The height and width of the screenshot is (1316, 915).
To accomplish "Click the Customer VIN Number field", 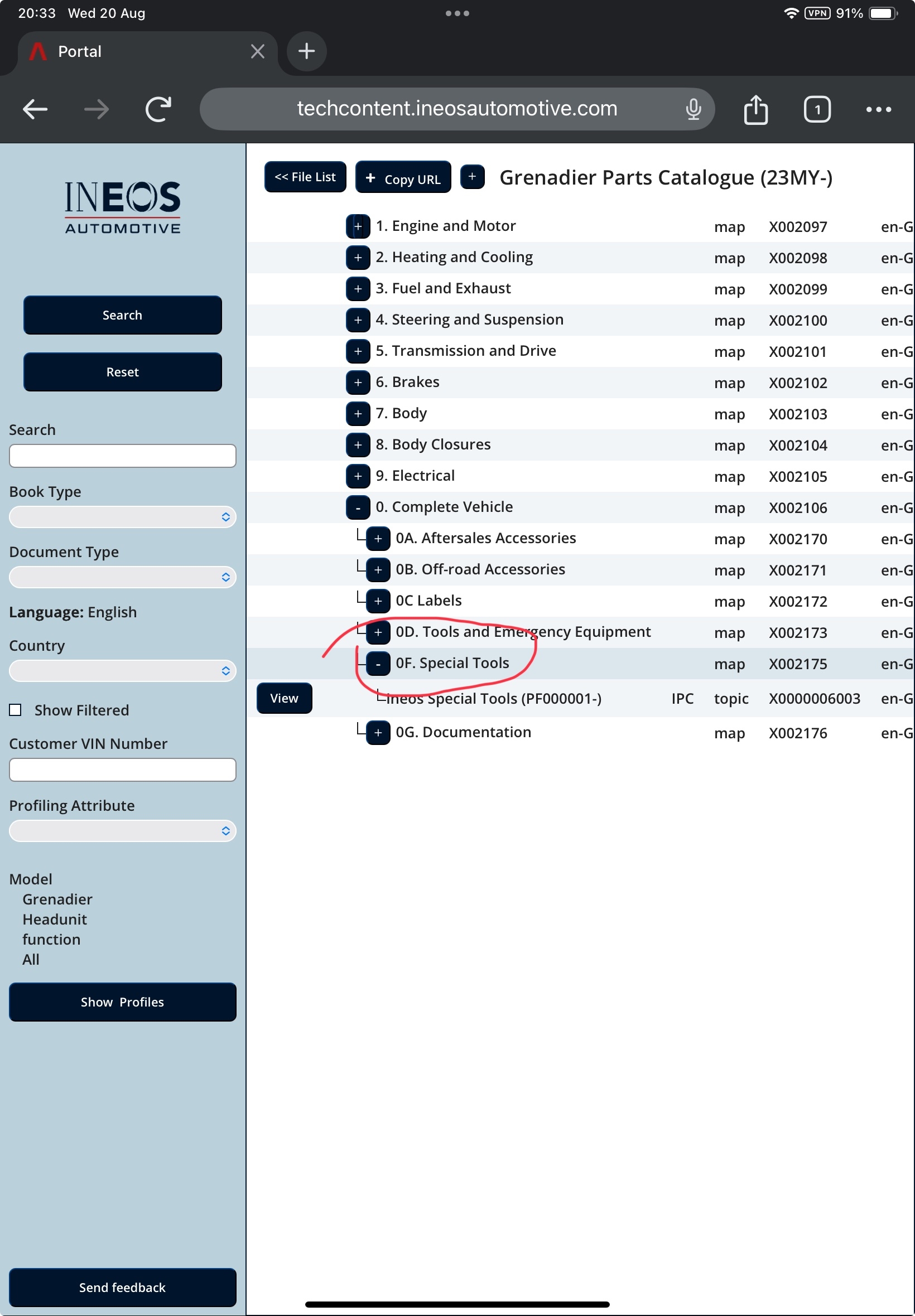I will (x=122, y=770).
